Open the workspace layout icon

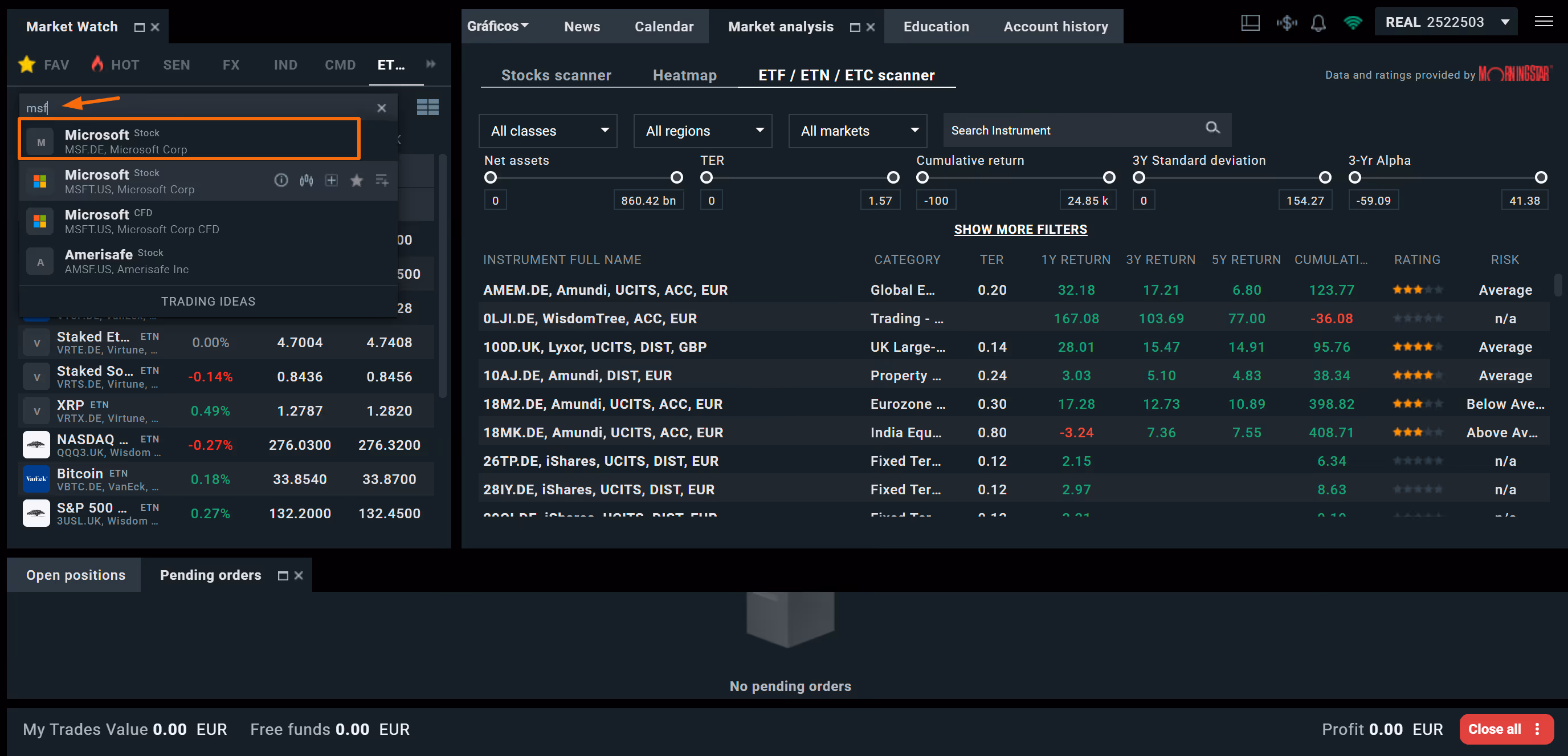(1250, 23)
